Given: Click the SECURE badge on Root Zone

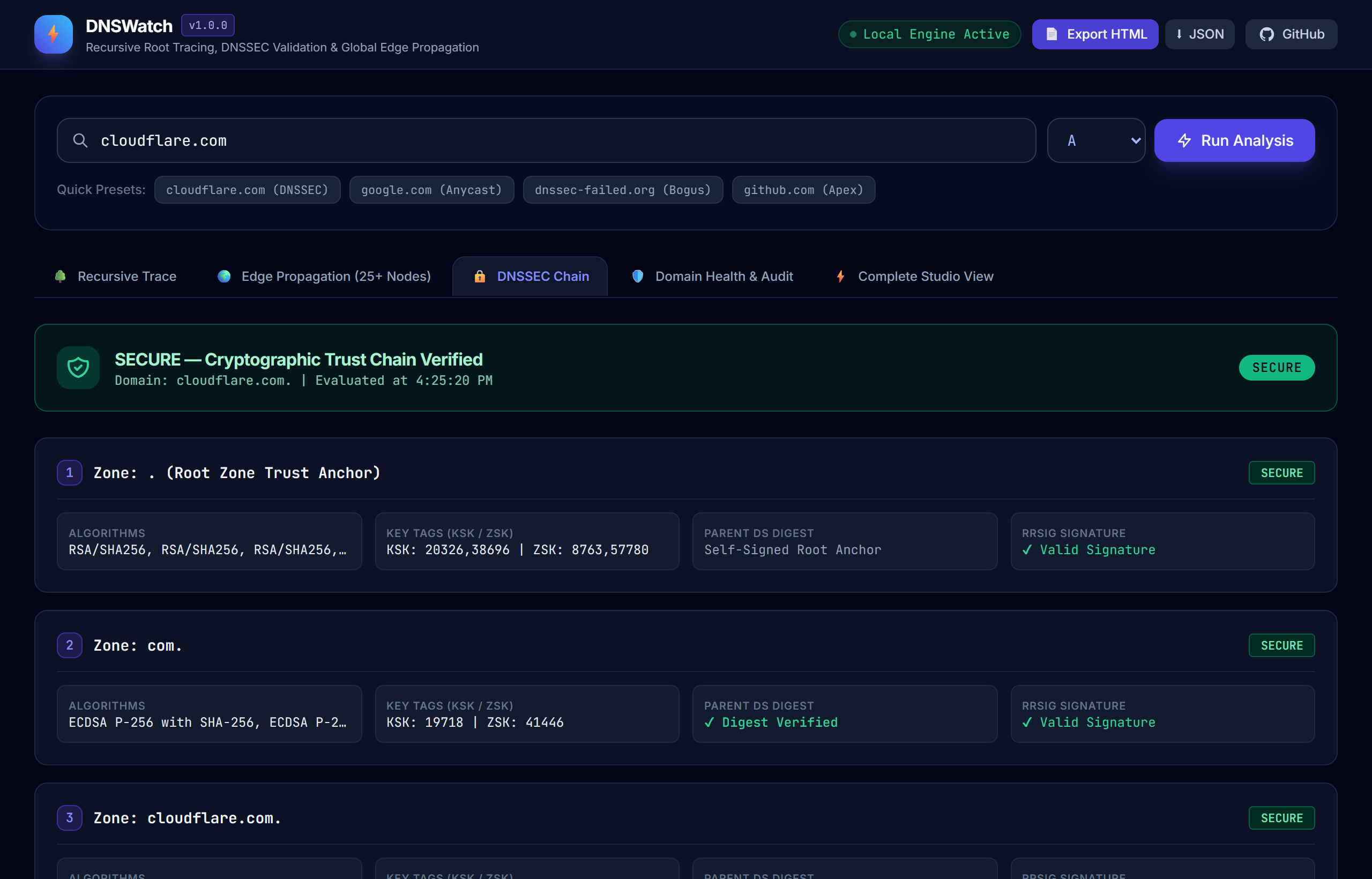Looking at the screenshot, I should (x=1282, y=473).
